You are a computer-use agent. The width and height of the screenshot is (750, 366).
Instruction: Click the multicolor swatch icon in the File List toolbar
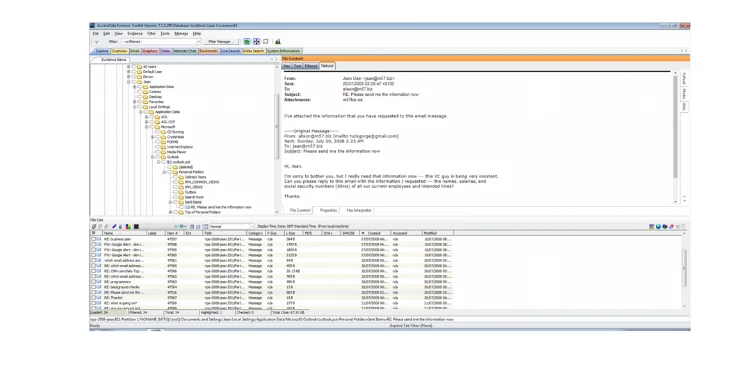click(128, 226)
